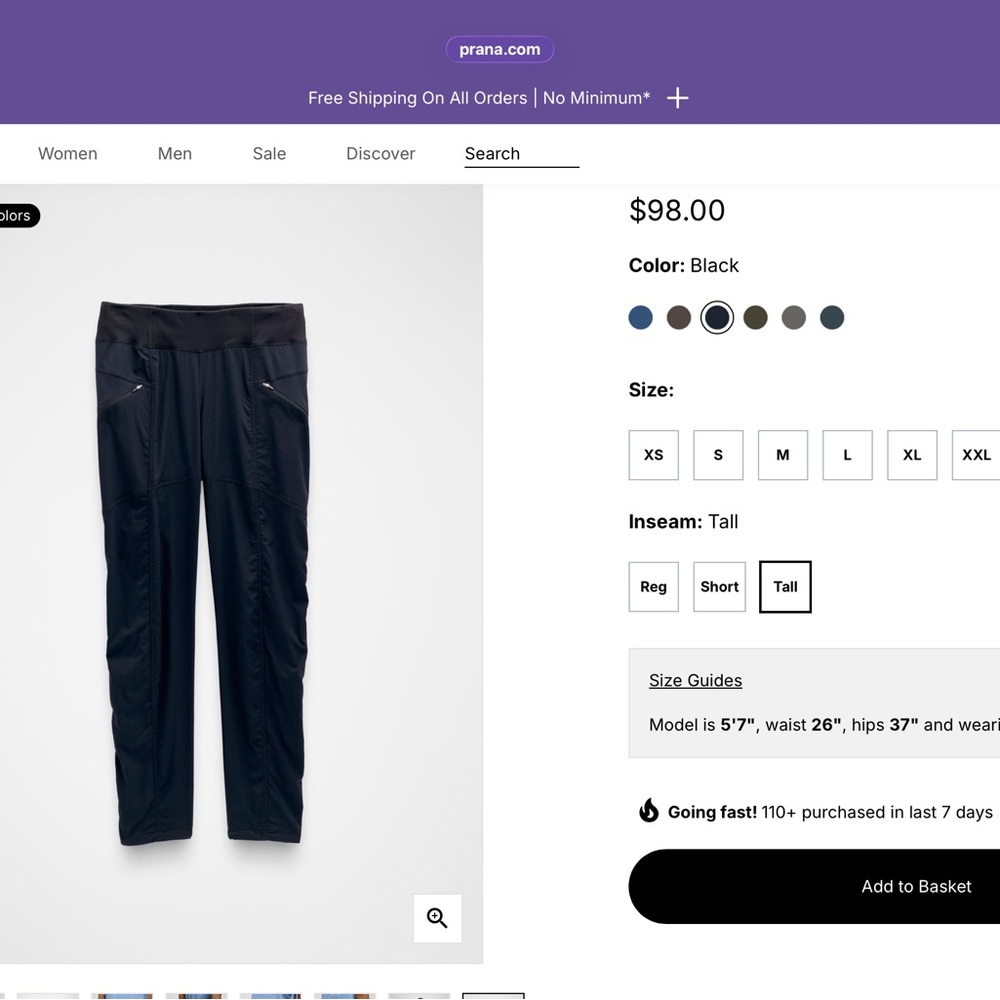Pick the gray color swatch
This screenshot has width=1000, height=1000.
793,318
